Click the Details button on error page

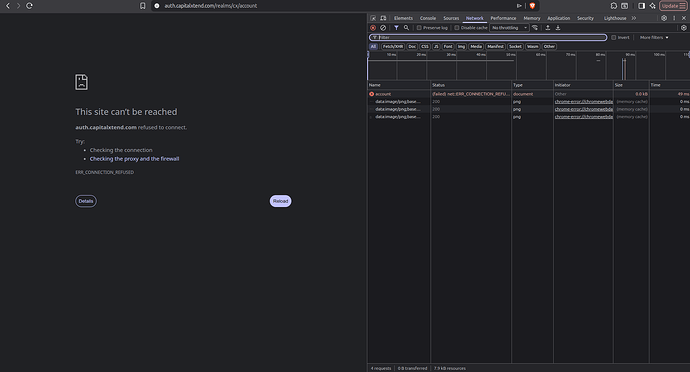[x=86, y=201]
